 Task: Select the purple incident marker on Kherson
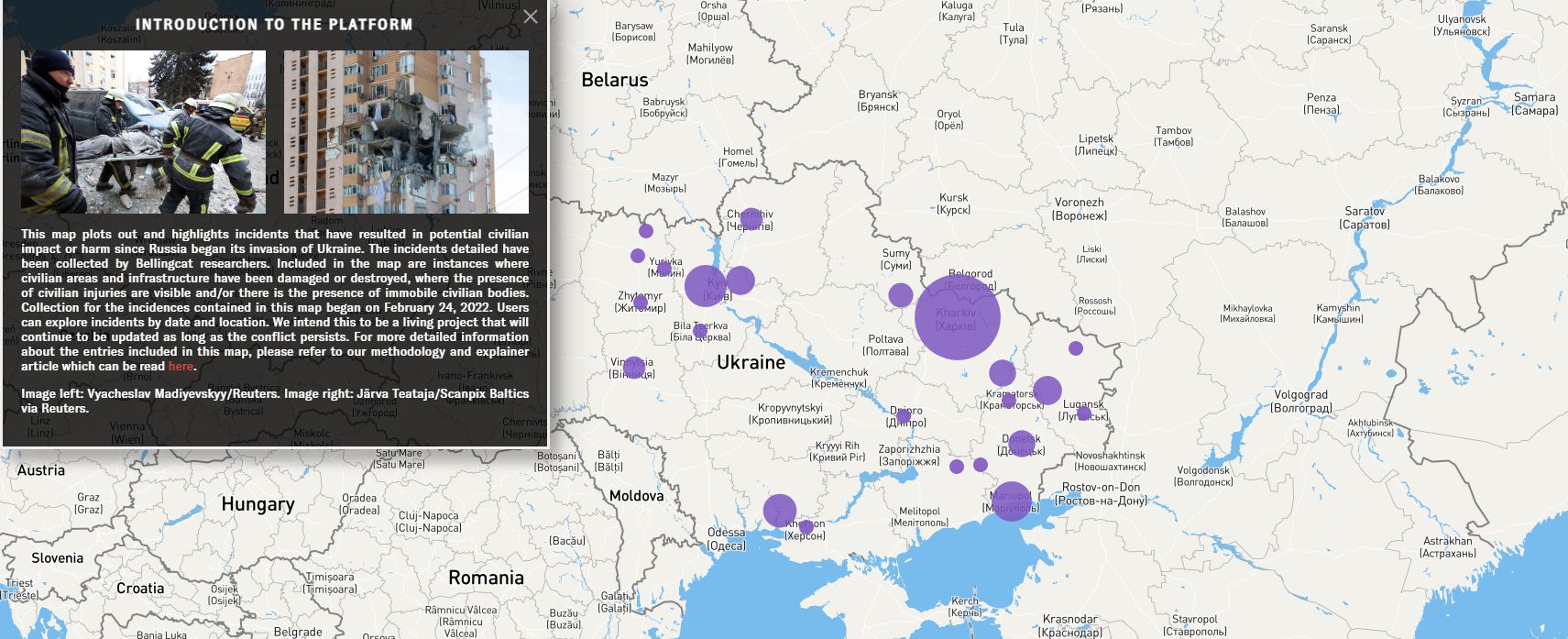tap(806, 527)
